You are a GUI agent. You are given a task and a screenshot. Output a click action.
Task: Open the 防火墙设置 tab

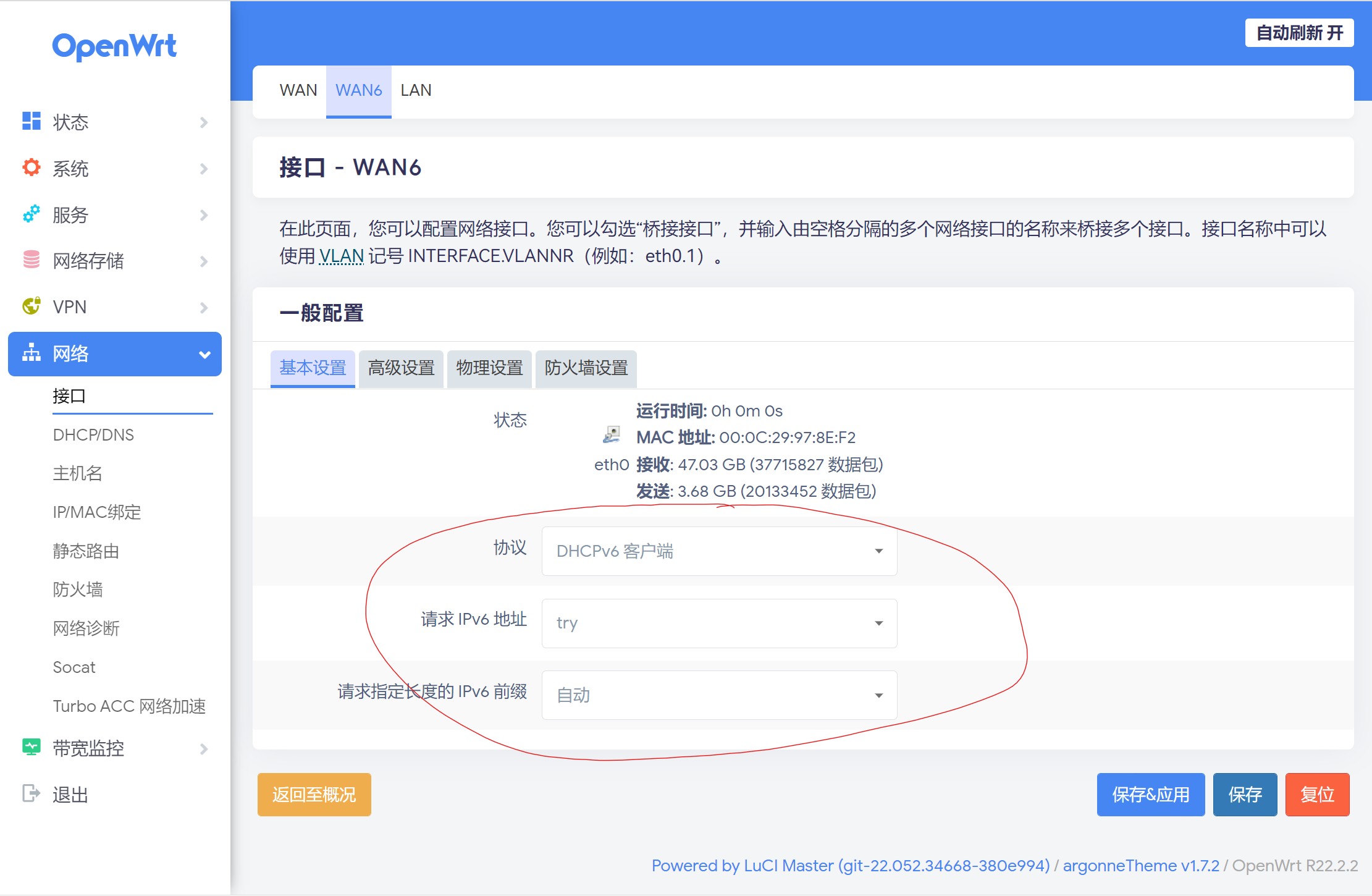pyautogui.click(x=586, y=368)
